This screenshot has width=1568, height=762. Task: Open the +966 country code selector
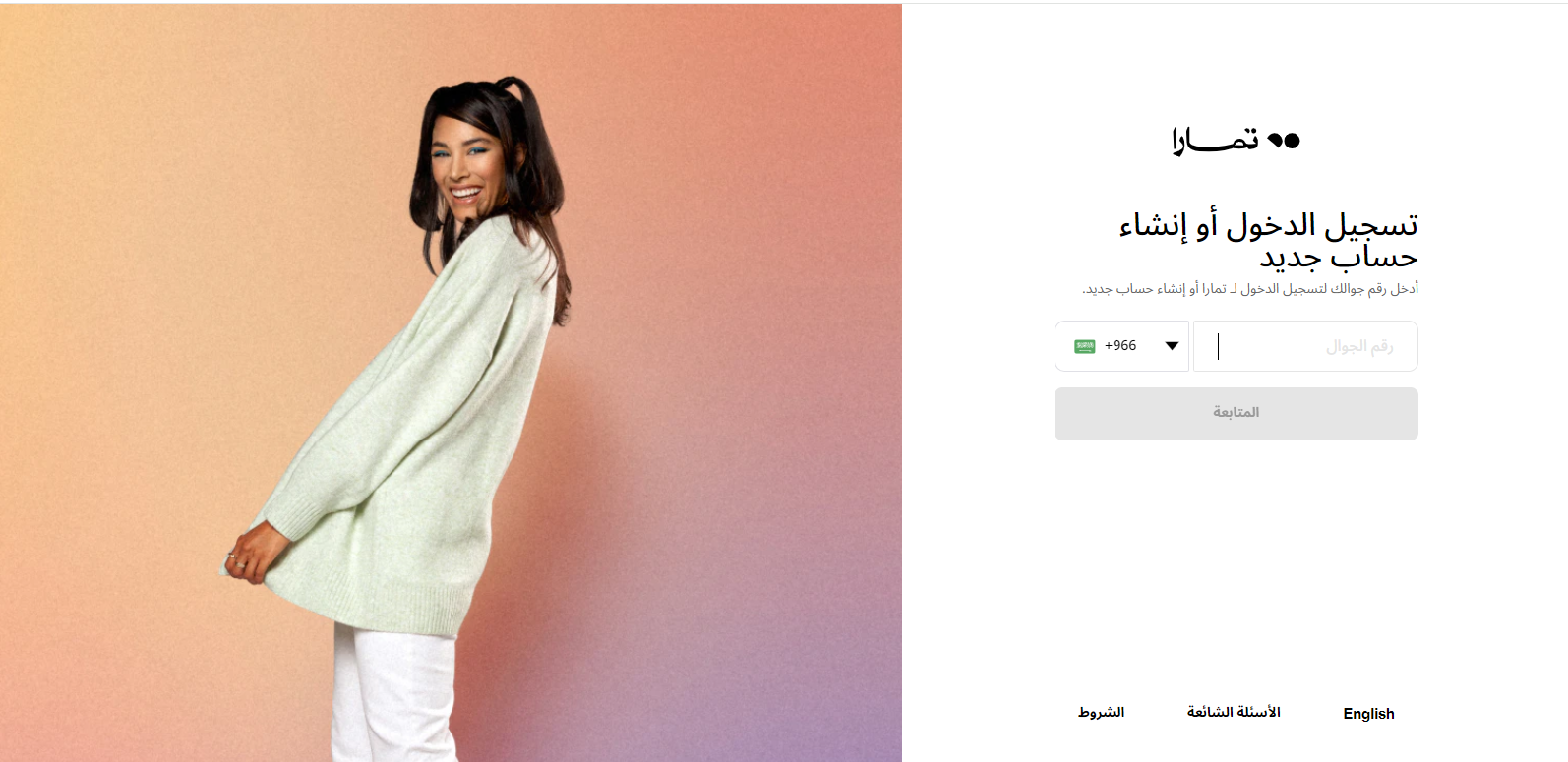(x=1121, y=346)
